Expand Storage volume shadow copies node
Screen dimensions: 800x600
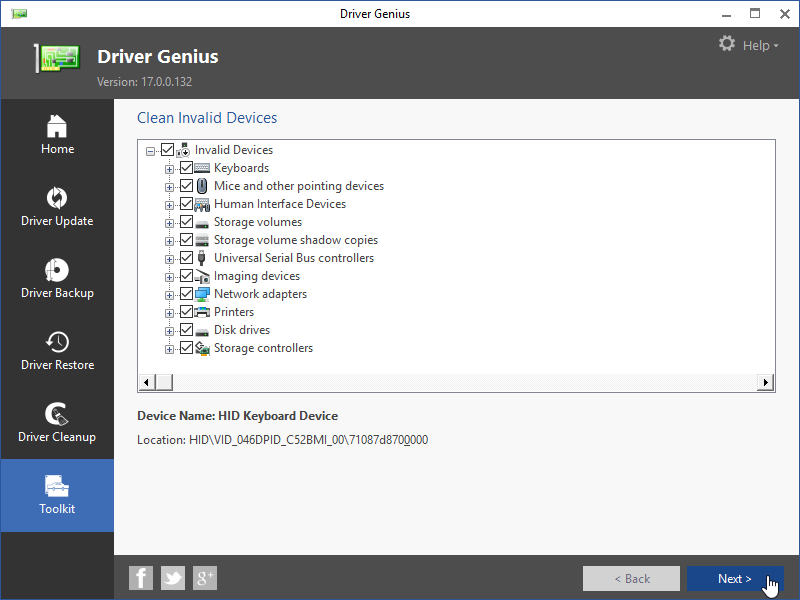[x=169, y=241]
